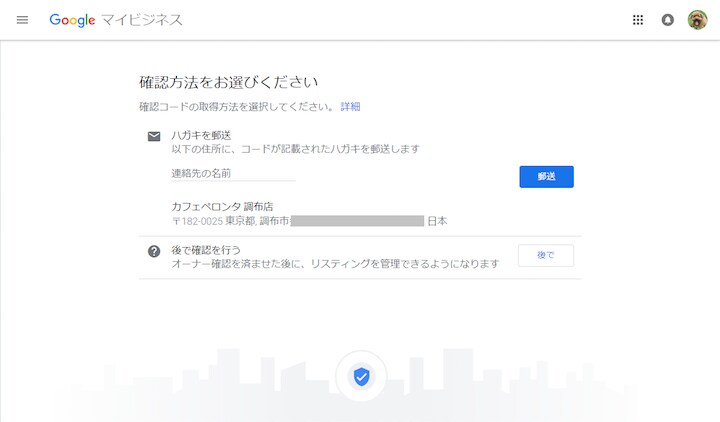
Task: Open the 詳細 link
Action: click(350, 107)
